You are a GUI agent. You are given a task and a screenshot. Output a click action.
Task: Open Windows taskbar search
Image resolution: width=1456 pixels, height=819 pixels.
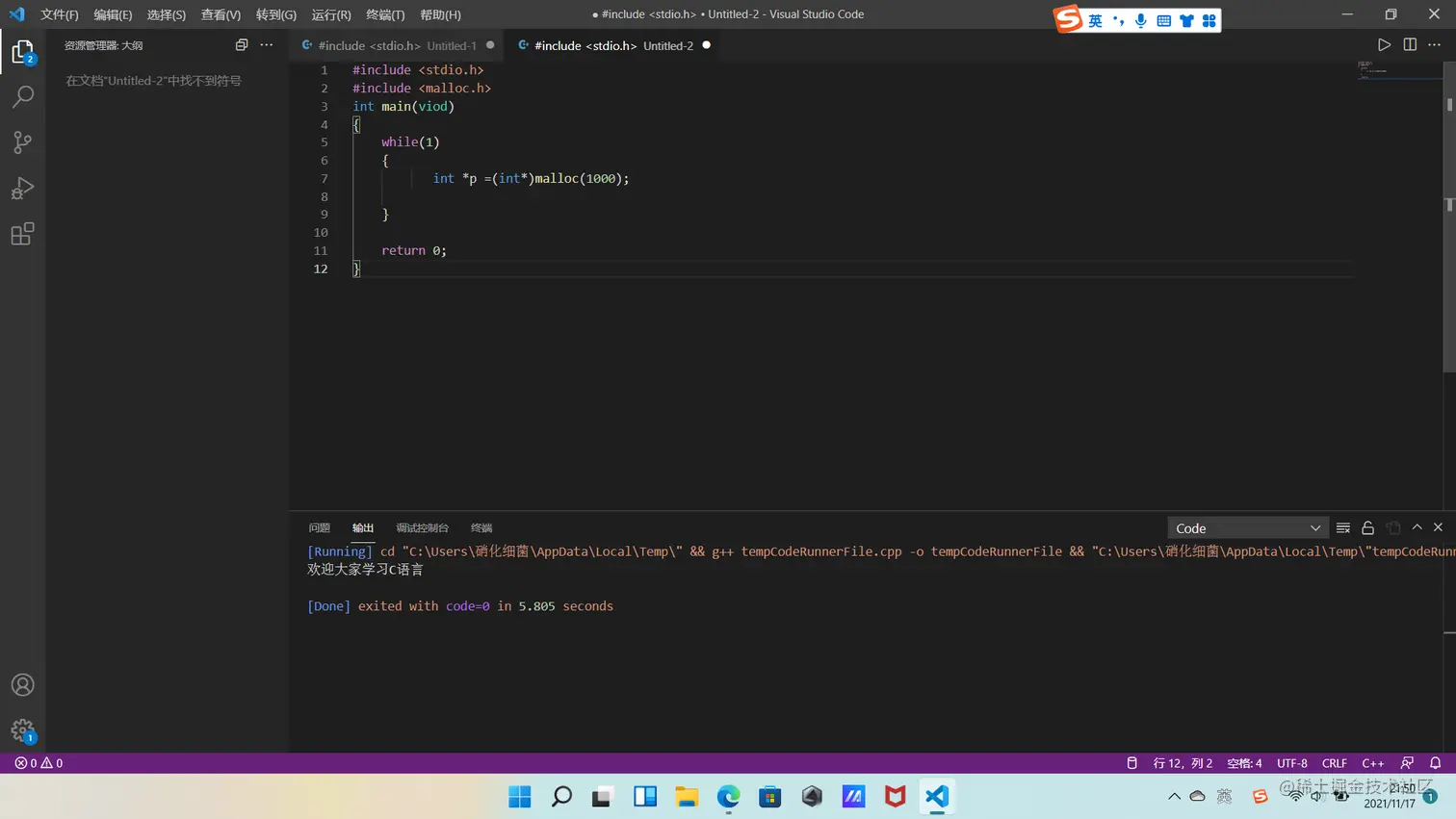pyautogui.click(x=561, y=797)
